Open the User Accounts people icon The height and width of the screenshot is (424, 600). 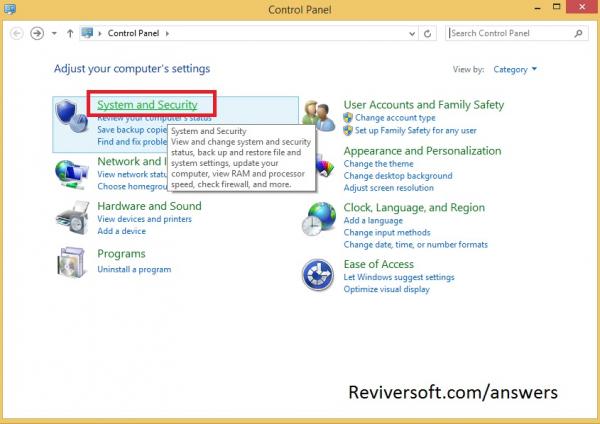coord(318,116)
